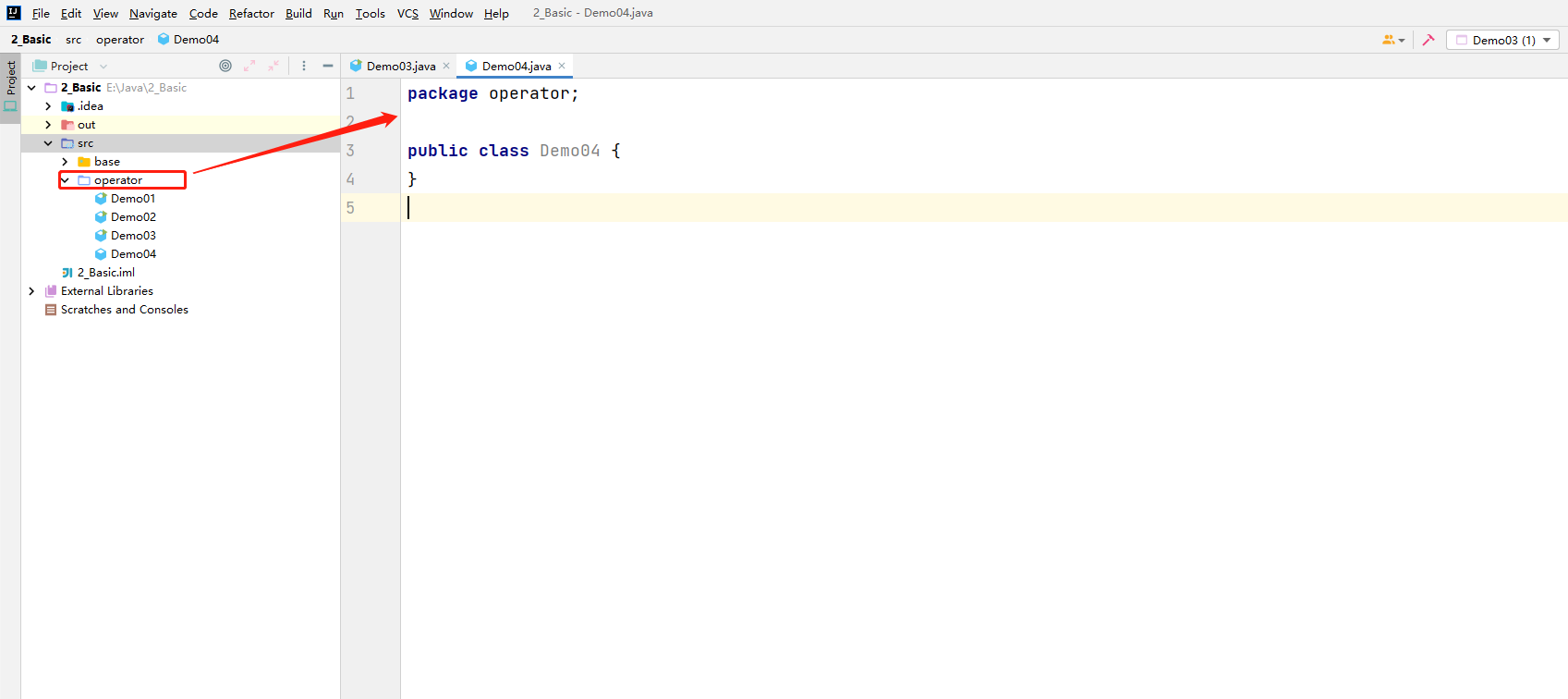The image size is (1568, 699).
Task: Click the class name Demo04 in editor
Action: (570, 151)
